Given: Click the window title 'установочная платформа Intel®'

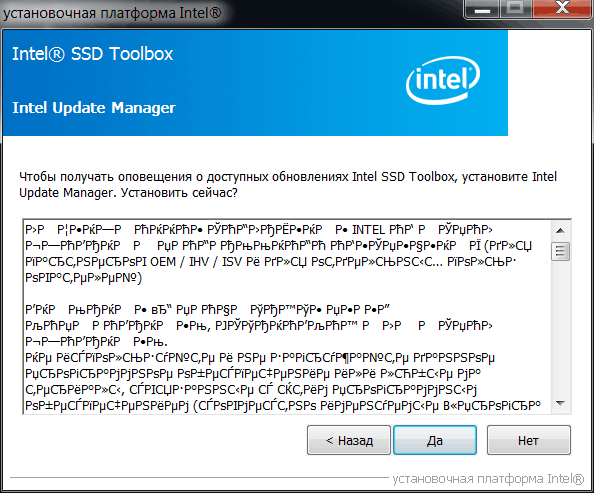Looking at the screenshot, I should 112,13.
